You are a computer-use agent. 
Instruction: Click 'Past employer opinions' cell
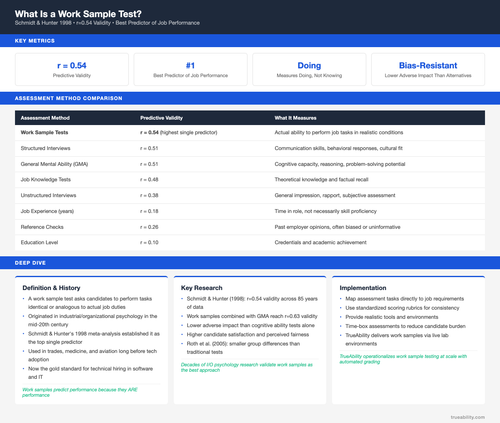tap(337, 227)
